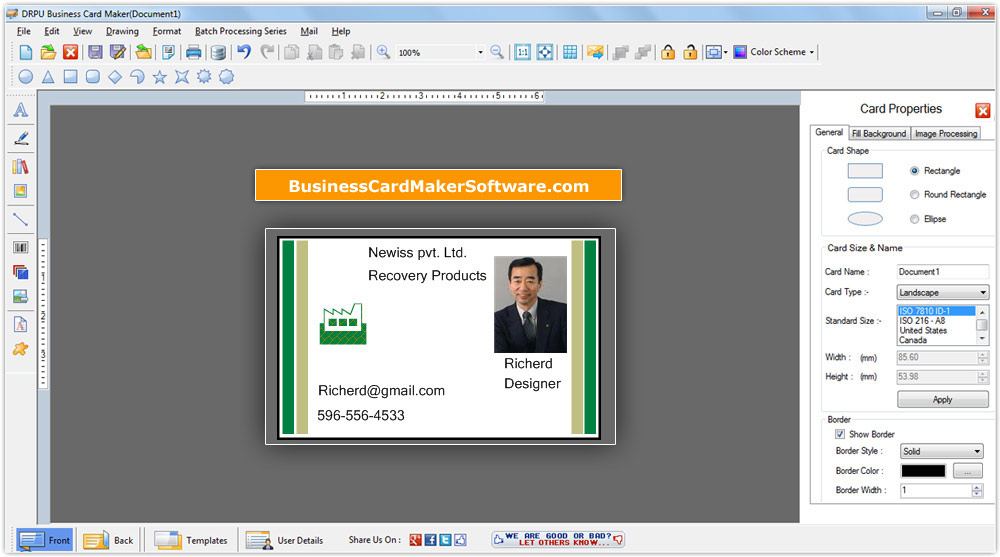
Task: Toggle the Show Border checkbox
Action: tap(840, 434)
